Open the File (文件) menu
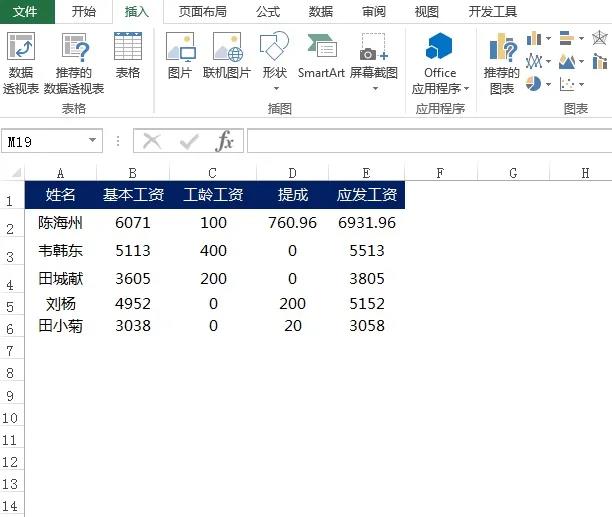 point(25,12)
